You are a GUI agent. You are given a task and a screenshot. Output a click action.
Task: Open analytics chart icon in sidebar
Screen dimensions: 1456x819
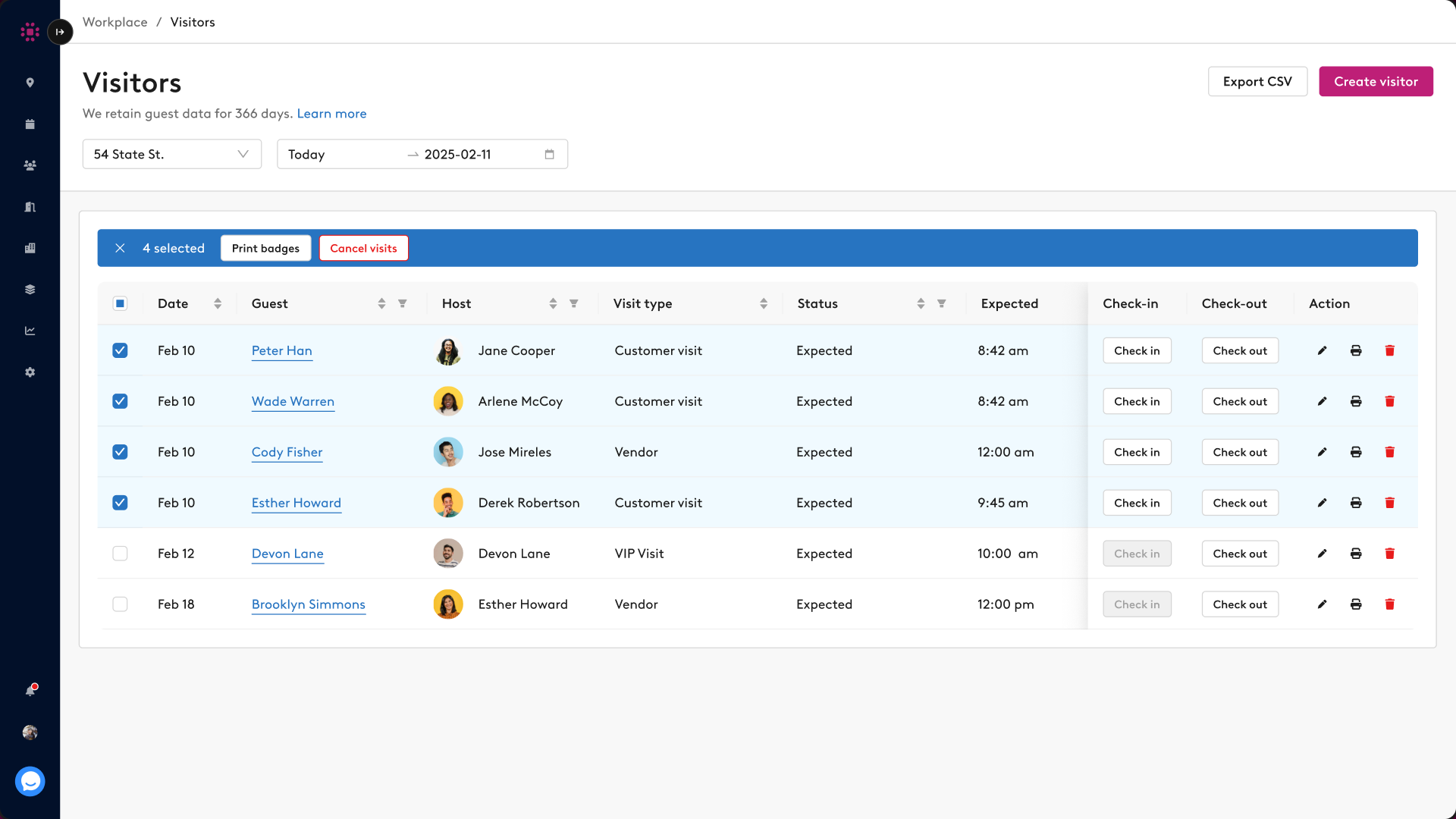30,331
